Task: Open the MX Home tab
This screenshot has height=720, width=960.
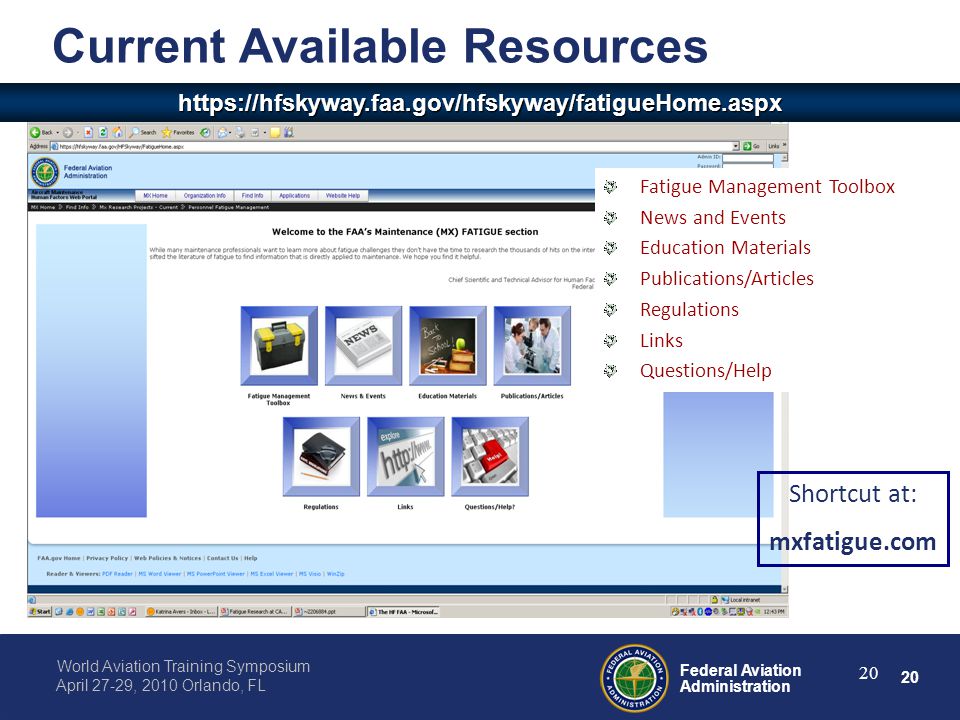Action: [x=156, y=195]
